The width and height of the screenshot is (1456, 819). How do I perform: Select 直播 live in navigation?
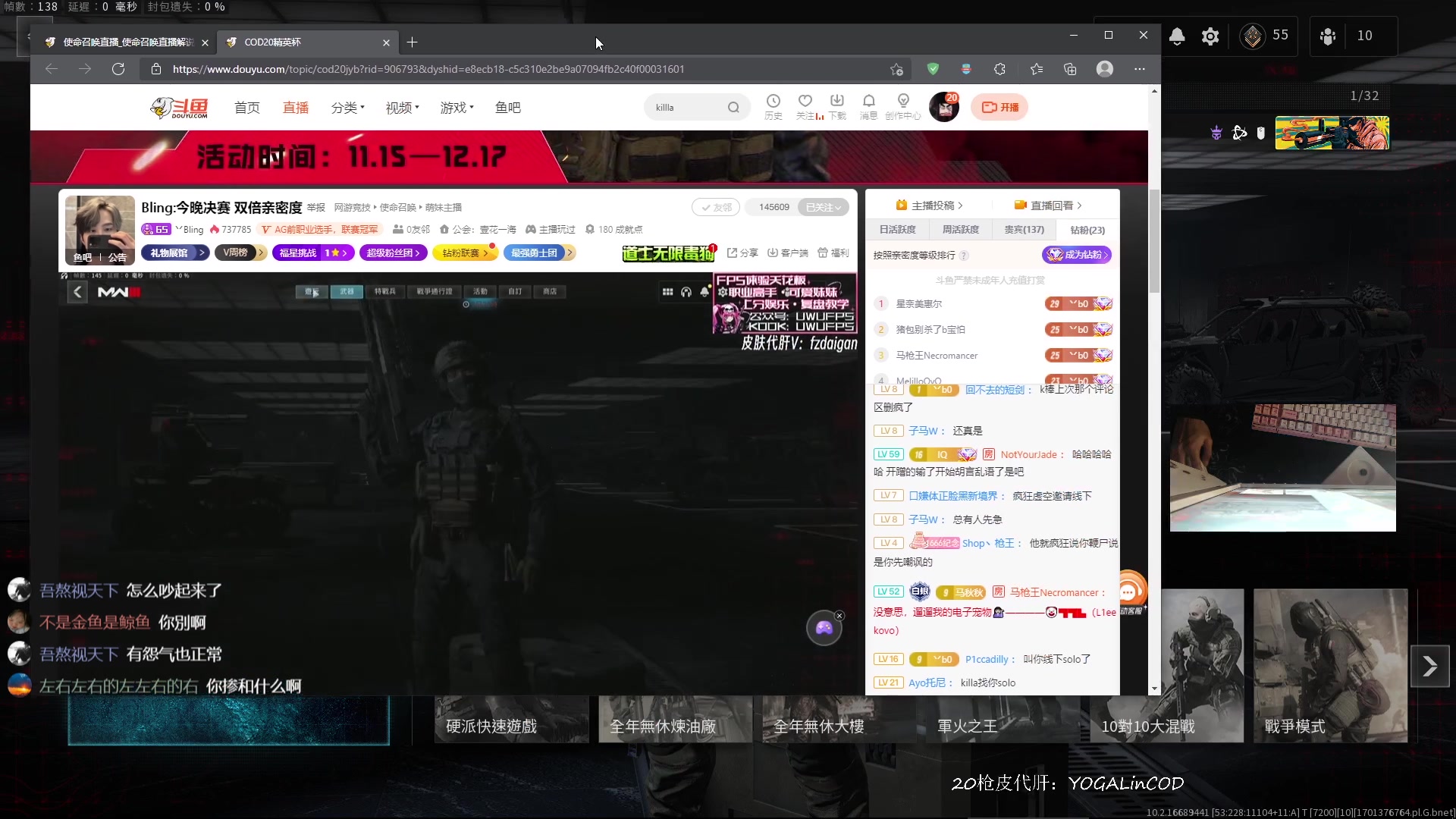(296, 108)
